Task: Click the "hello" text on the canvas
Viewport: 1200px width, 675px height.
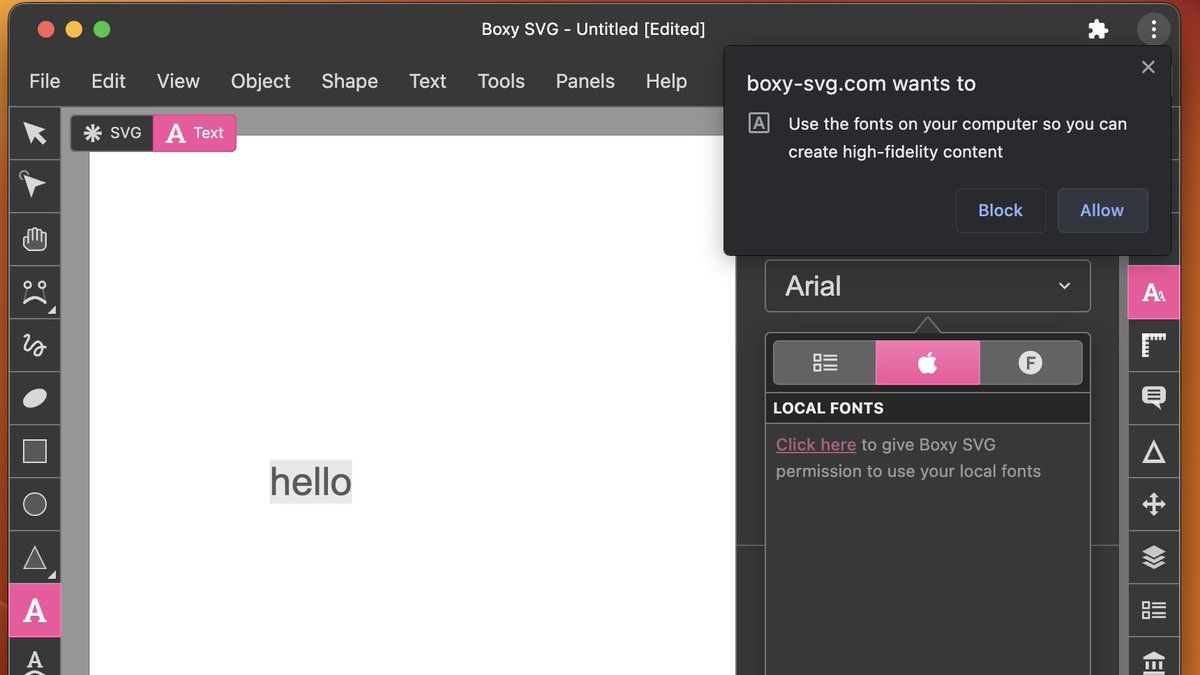Action: [311, 482]
